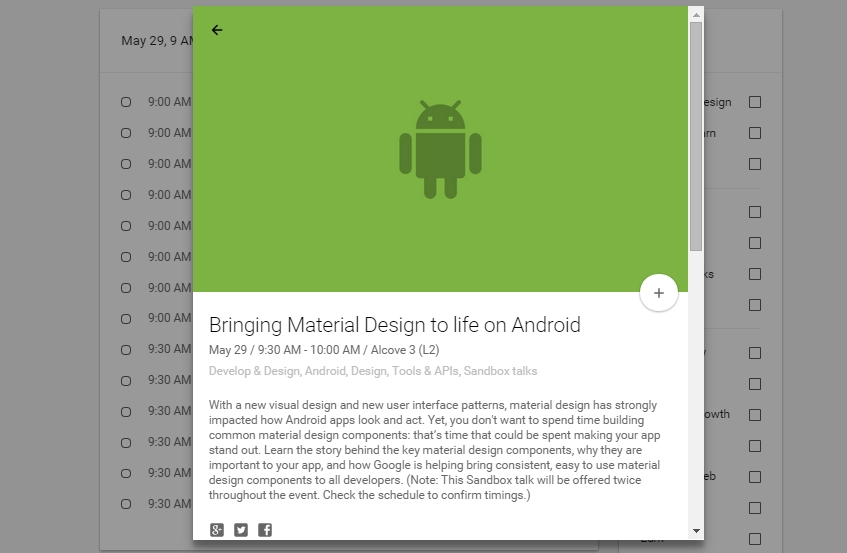Click the Android robot banner image
The height and width of the screenshot is (553, 847).
pos(440,149)
